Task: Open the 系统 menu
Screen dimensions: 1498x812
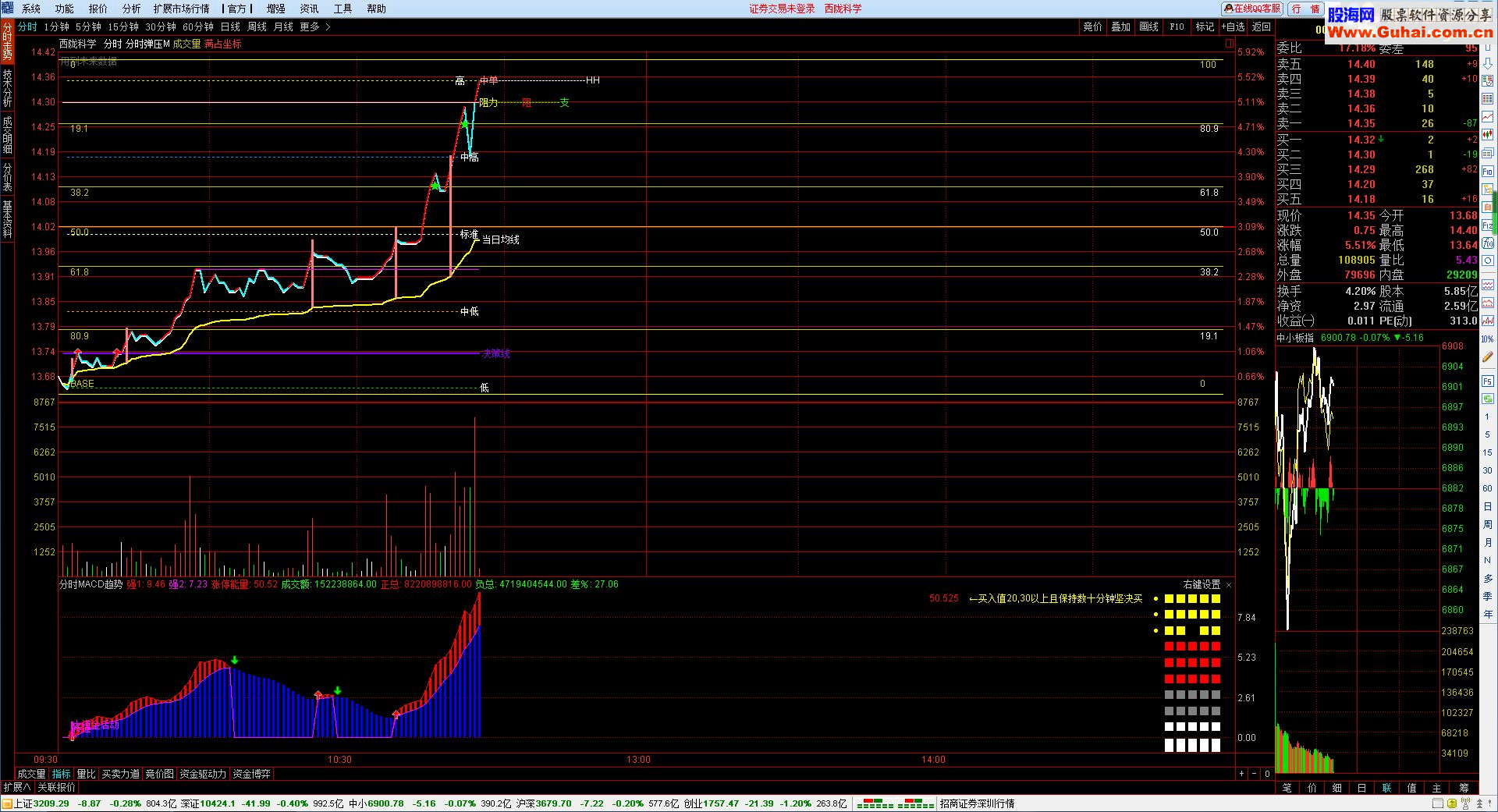Action: (x=31, y=9)
